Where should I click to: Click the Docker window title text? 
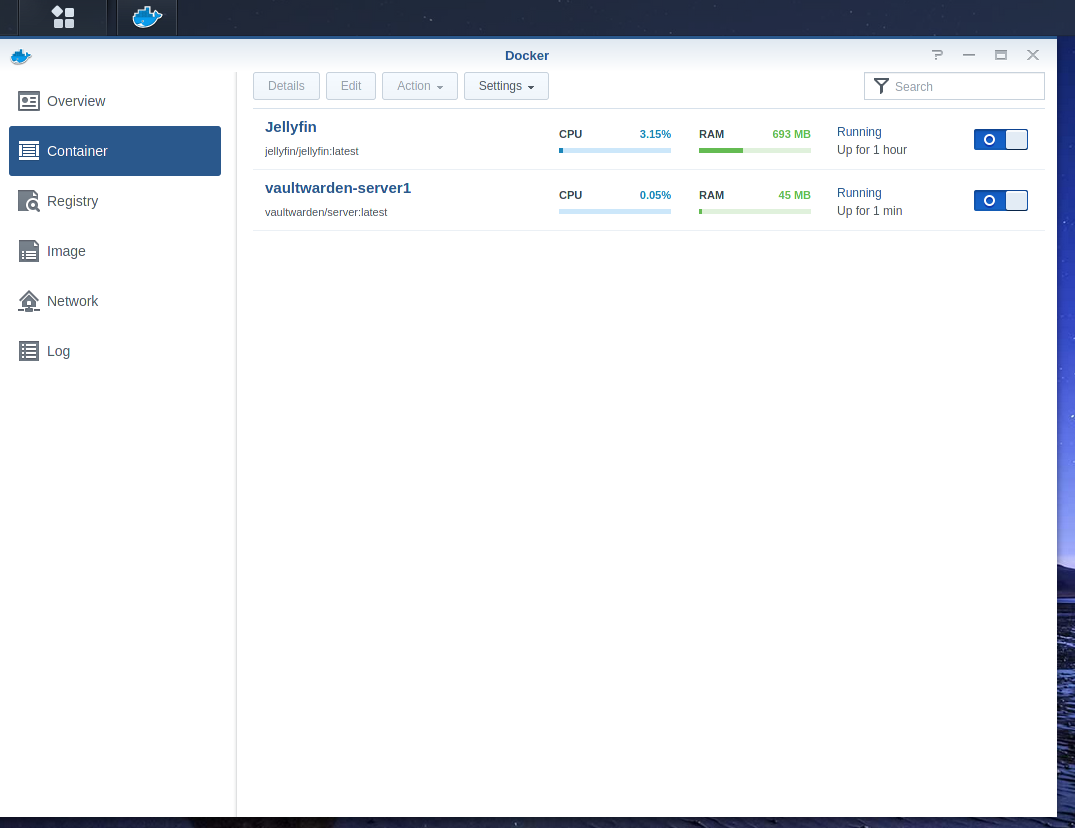(527, 56)
